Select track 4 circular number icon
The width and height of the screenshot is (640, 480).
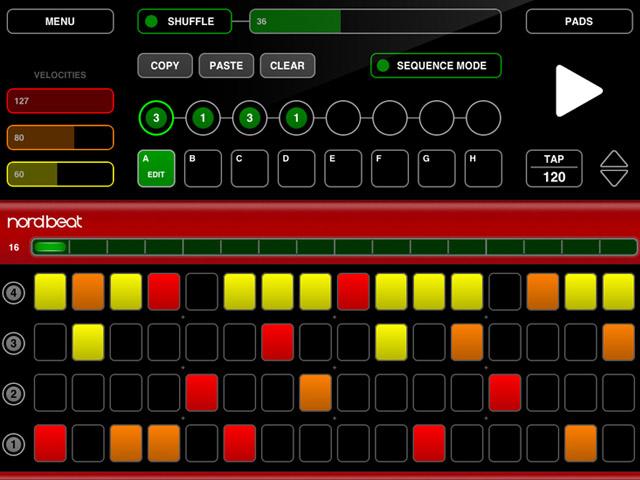click(x=14, y=293)
